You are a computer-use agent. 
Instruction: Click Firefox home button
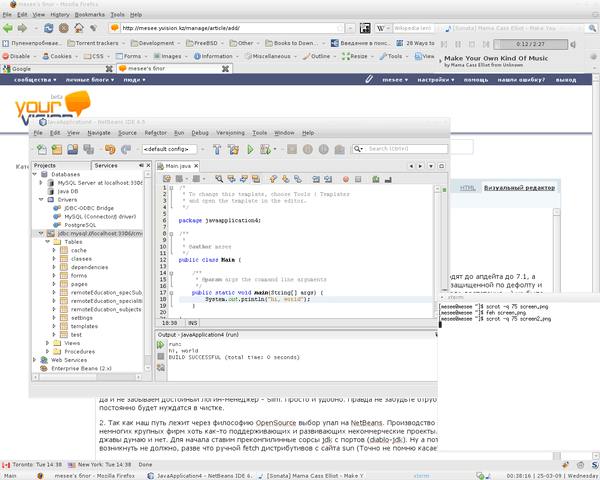click(79, 28)
